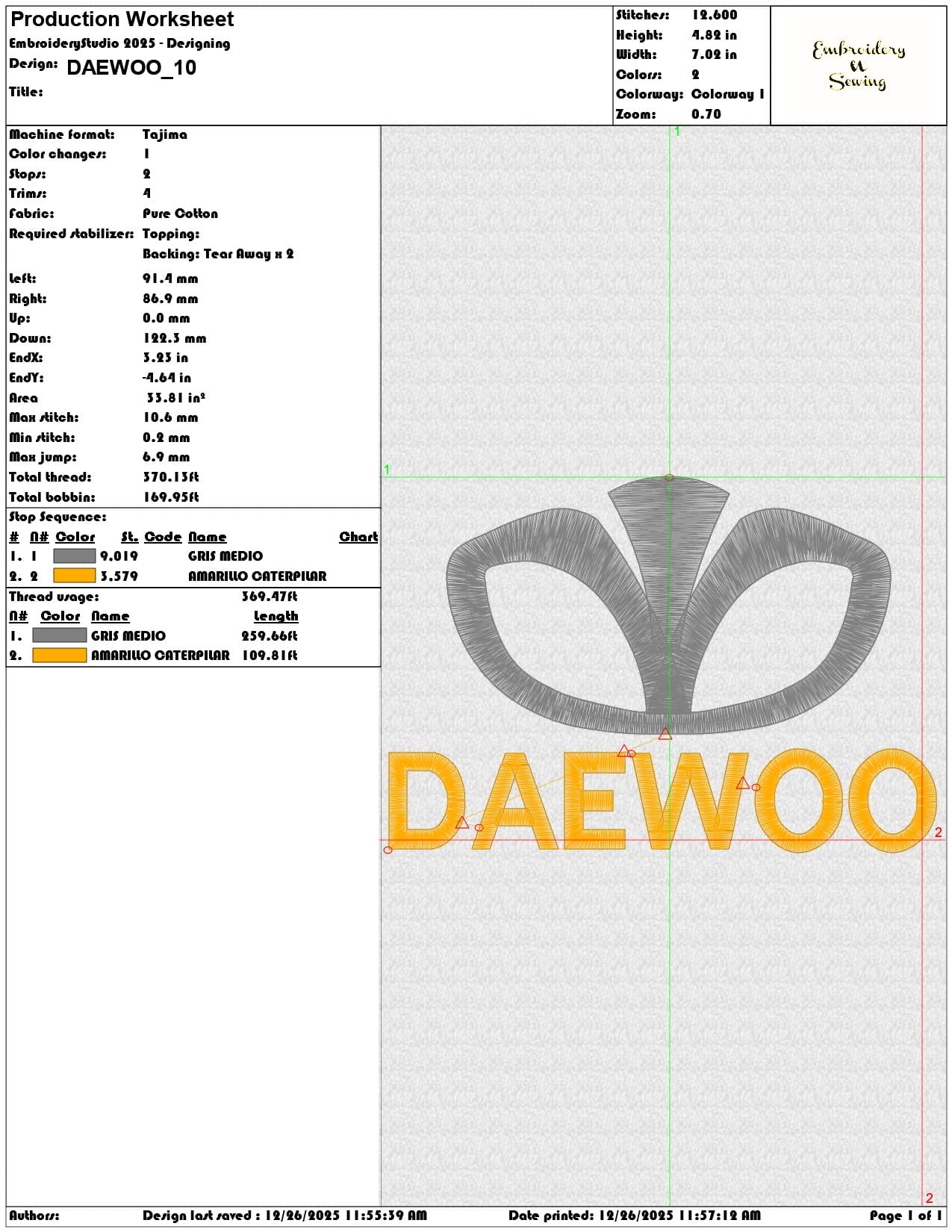Click GRIS MEDIO under Thread usage
The height and width of the screenshot is (1232, 952).
(128, 636)
